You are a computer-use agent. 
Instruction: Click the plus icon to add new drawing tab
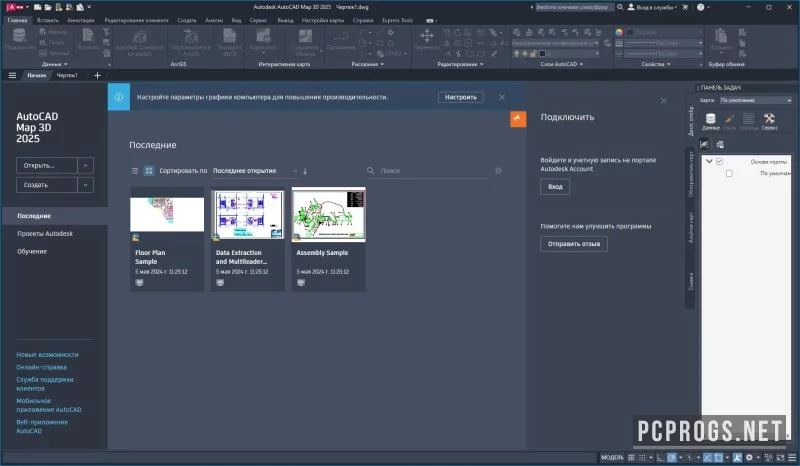(97, 76)
